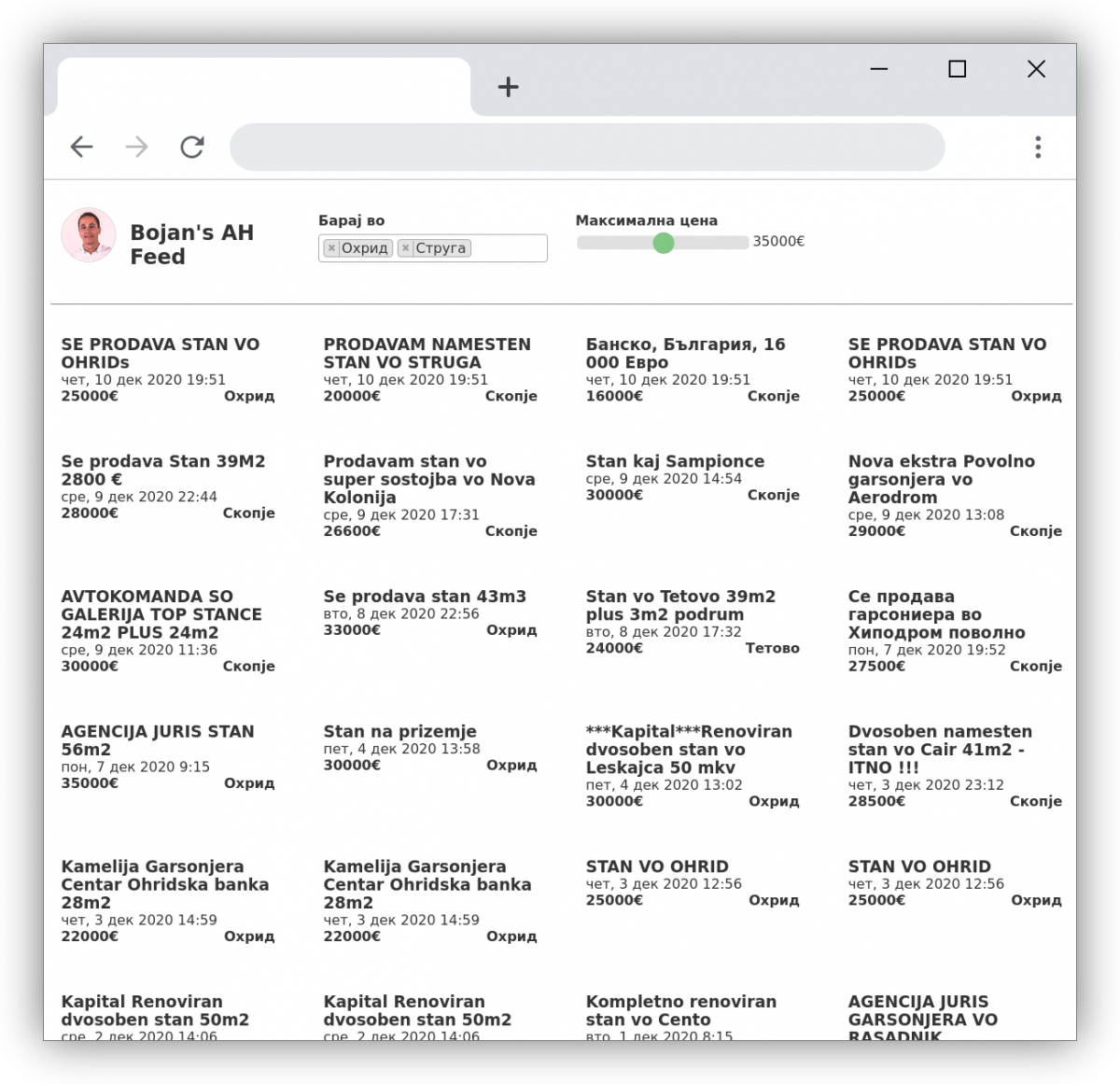Viewport: 1120px width, 1084px height.
Task: Open listing PRODAVAM NAMESTEN STAN VO STRUGA
Action: 427,353
